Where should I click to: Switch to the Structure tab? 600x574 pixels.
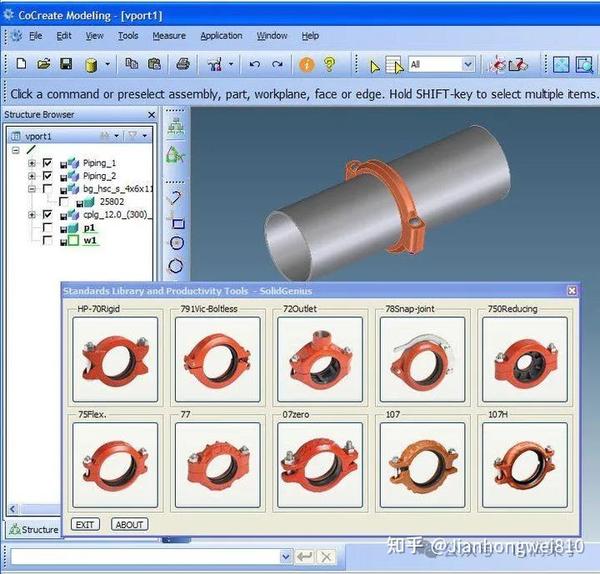[x=34, y=530]
